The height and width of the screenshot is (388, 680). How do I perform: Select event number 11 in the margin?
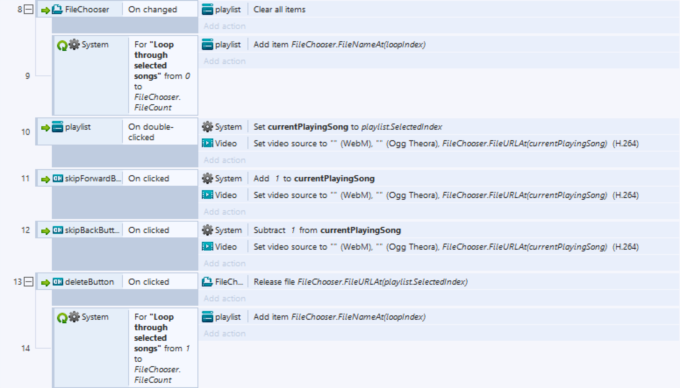[26, 178]
